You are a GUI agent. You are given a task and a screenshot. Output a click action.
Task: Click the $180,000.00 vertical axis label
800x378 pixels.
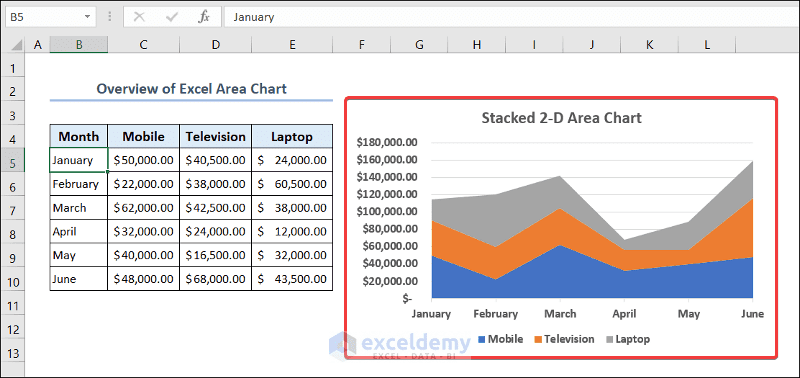[387, 142]
